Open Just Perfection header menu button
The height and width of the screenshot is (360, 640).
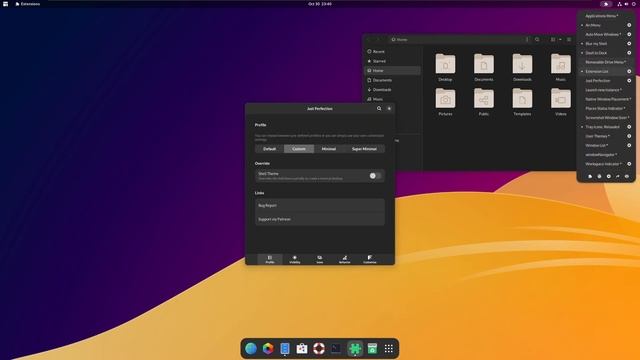point(389,109)
